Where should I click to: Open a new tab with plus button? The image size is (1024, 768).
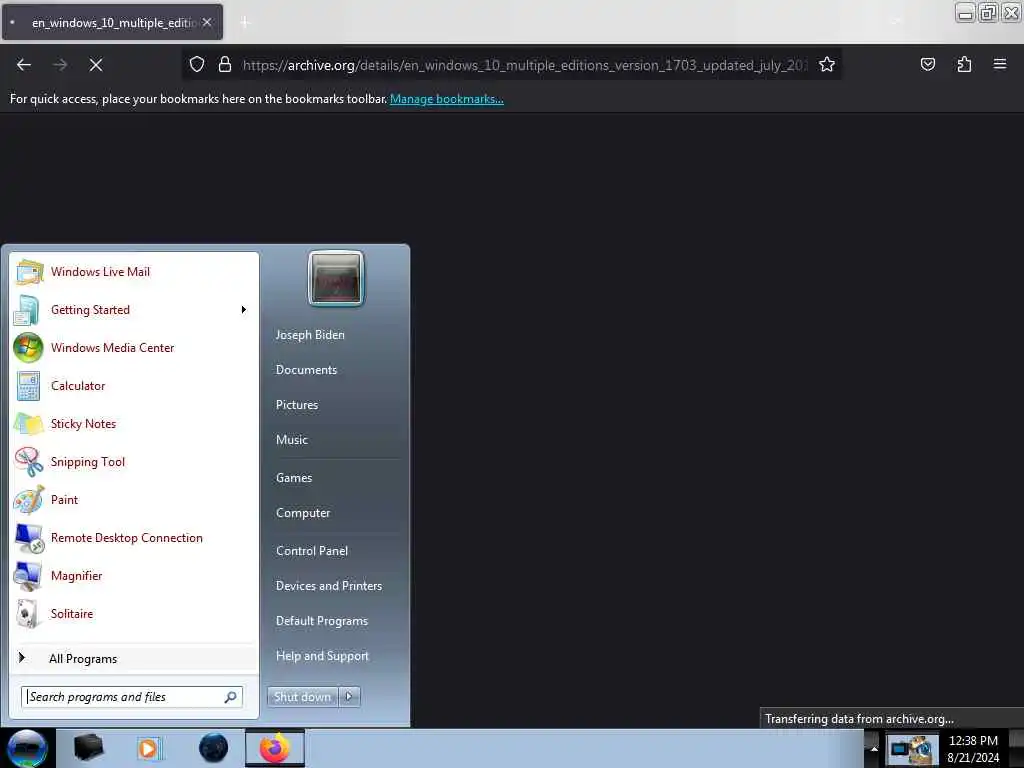click(x=245, y=22)
